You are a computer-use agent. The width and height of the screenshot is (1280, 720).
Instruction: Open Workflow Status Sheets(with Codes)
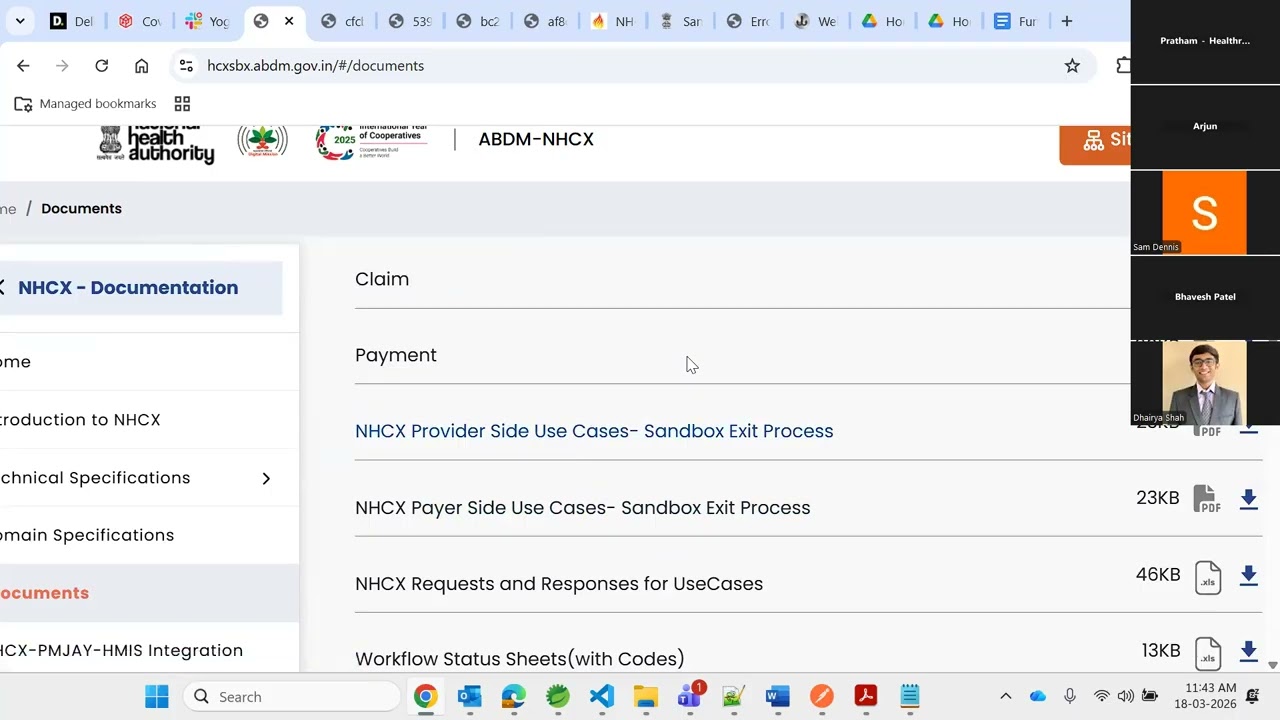click(520, 659)
